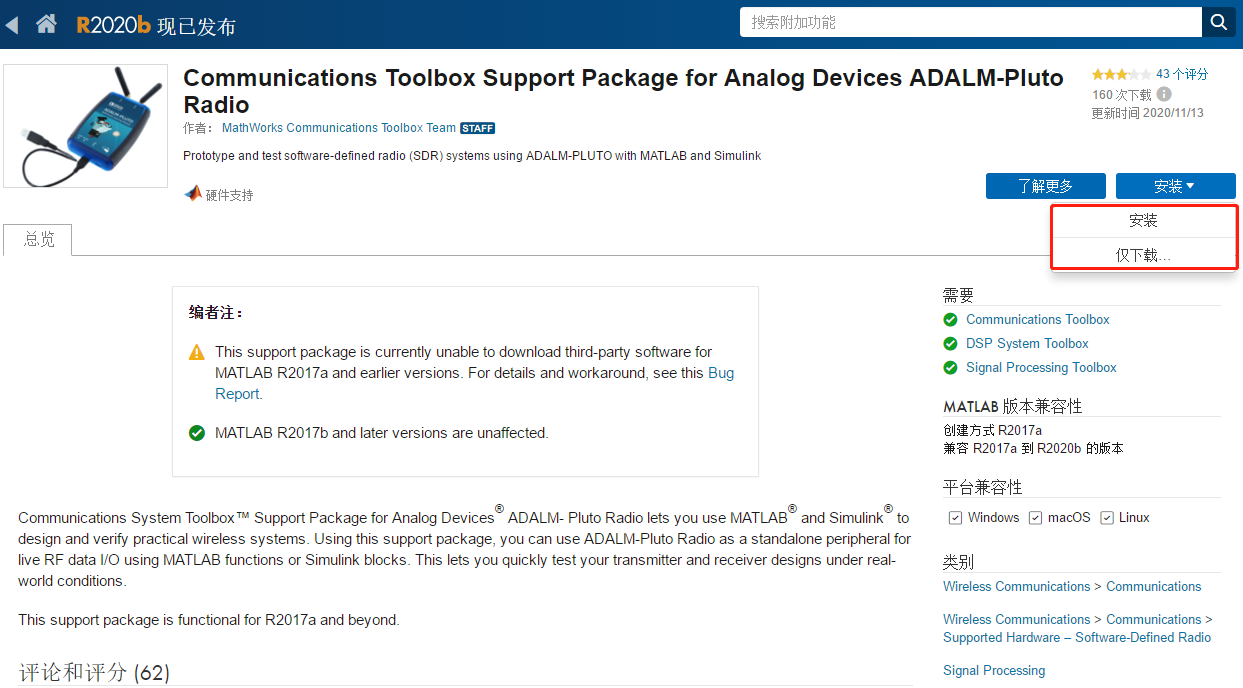Screen dimensions: 1243x688
Task: Click the STAFF badge next to the author
Action: tap(477, 128)
